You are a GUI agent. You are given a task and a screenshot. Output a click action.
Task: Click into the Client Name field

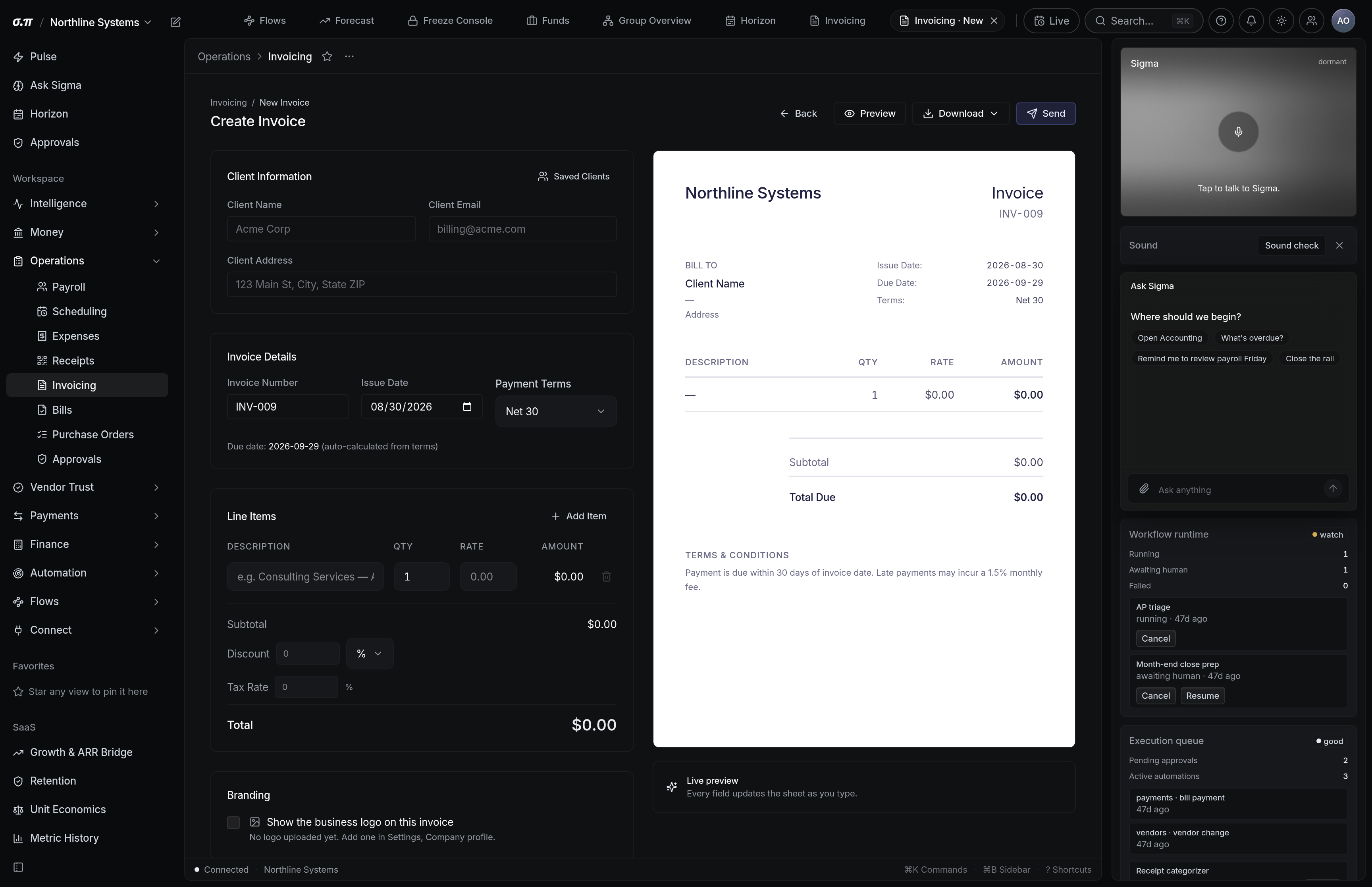pos(321,229)
